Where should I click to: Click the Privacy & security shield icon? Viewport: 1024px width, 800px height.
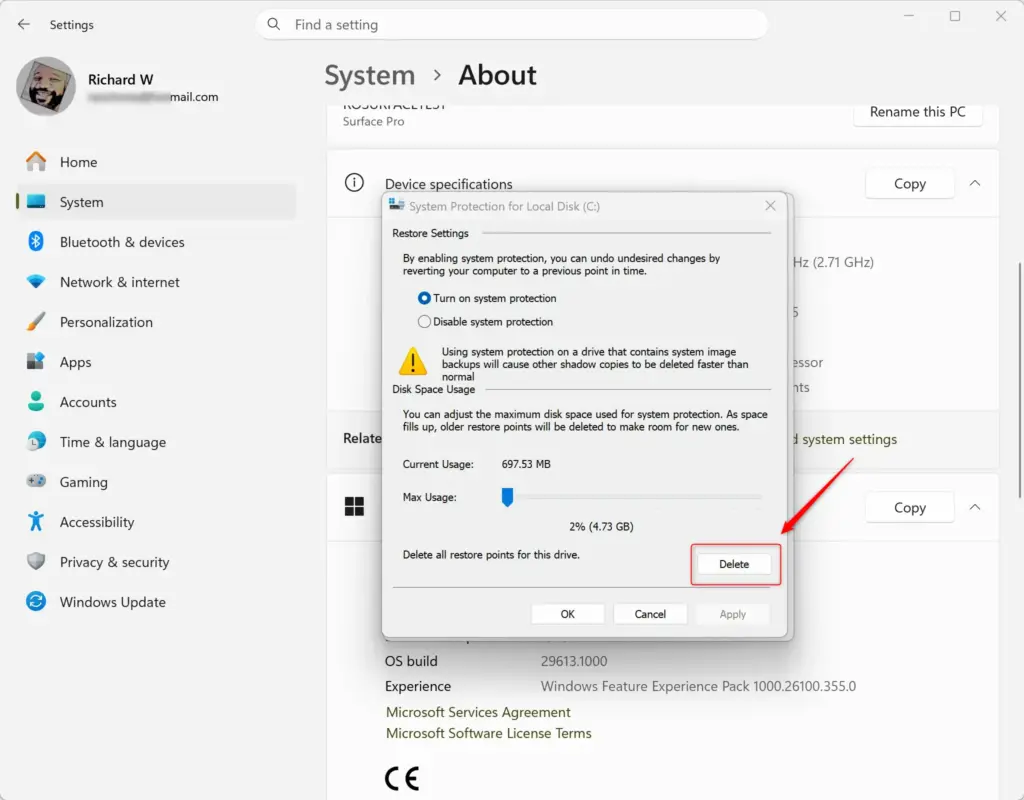(36, 561)
